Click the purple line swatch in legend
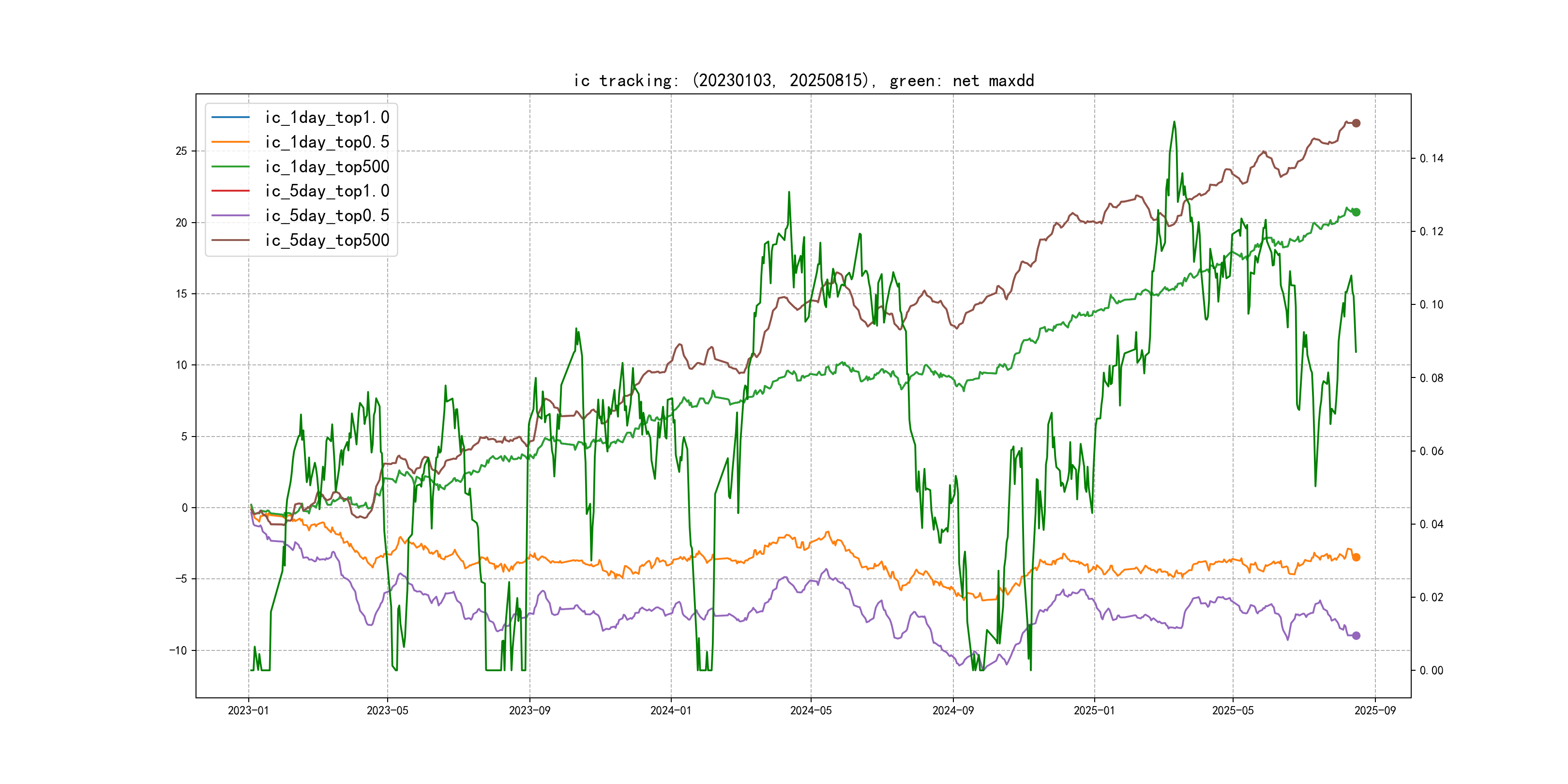The height and width of the screenshot is (784, 1568). pos(230,215)
